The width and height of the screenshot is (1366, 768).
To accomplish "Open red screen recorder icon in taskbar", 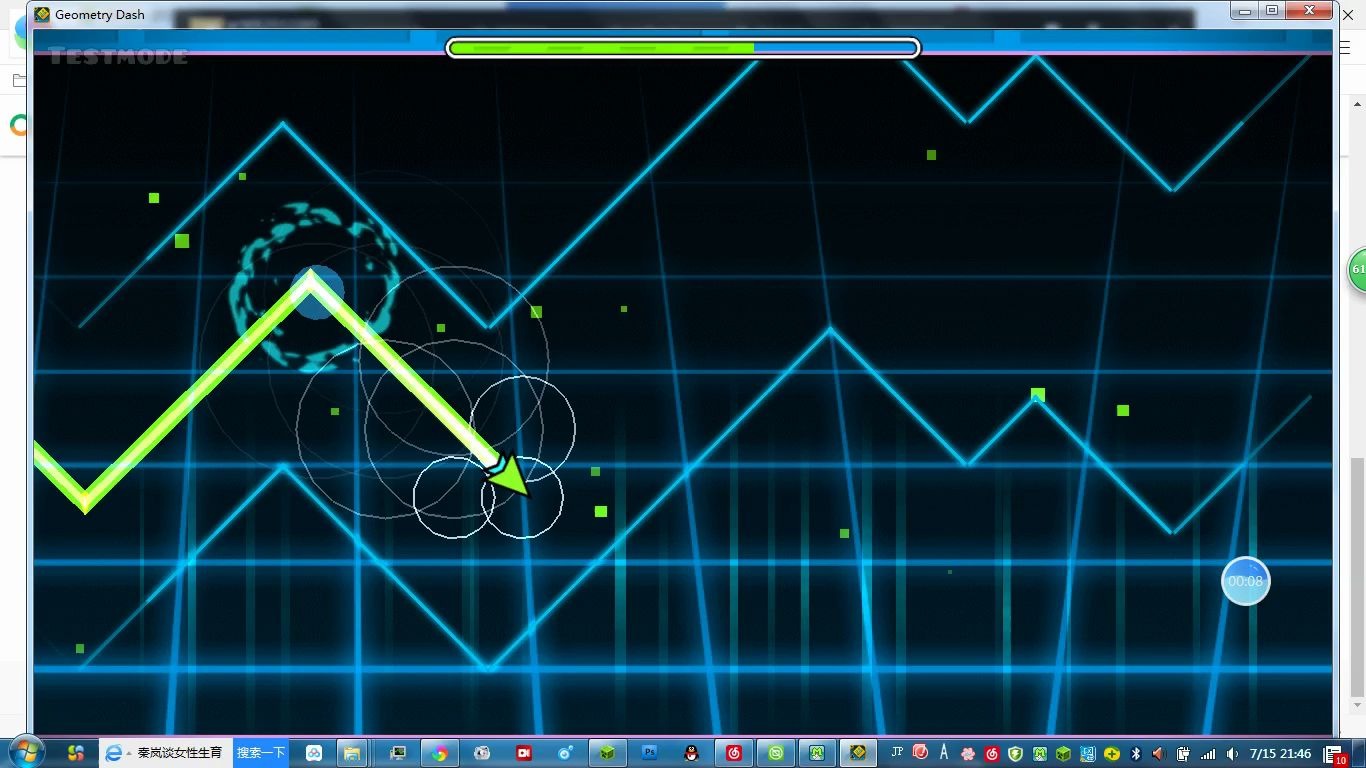I will [524, 753].
